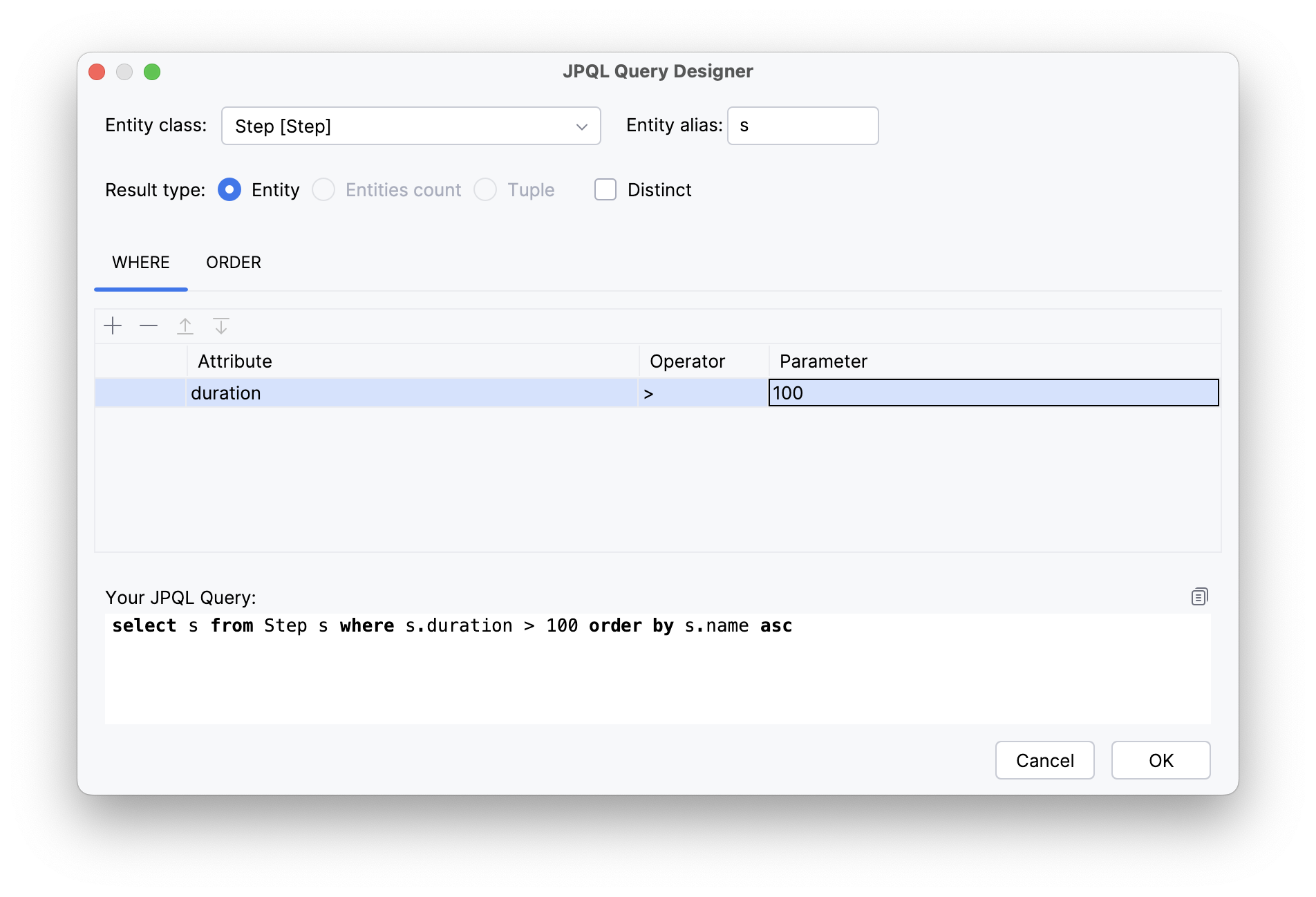Click the Entity alias text field

[802, 126]
